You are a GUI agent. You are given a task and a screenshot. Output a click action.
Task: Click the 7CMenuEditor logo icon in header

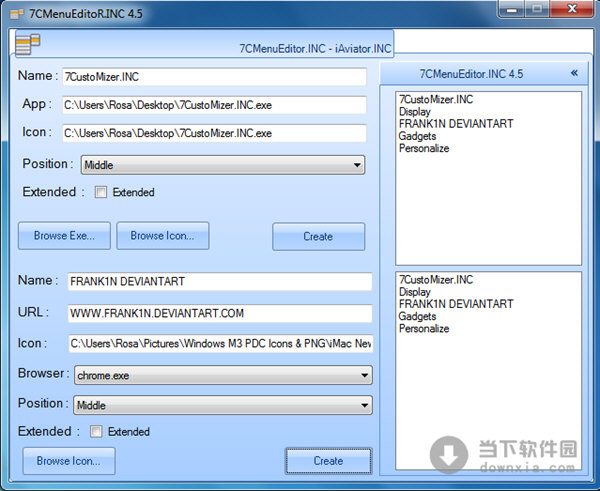pos(28,44)
